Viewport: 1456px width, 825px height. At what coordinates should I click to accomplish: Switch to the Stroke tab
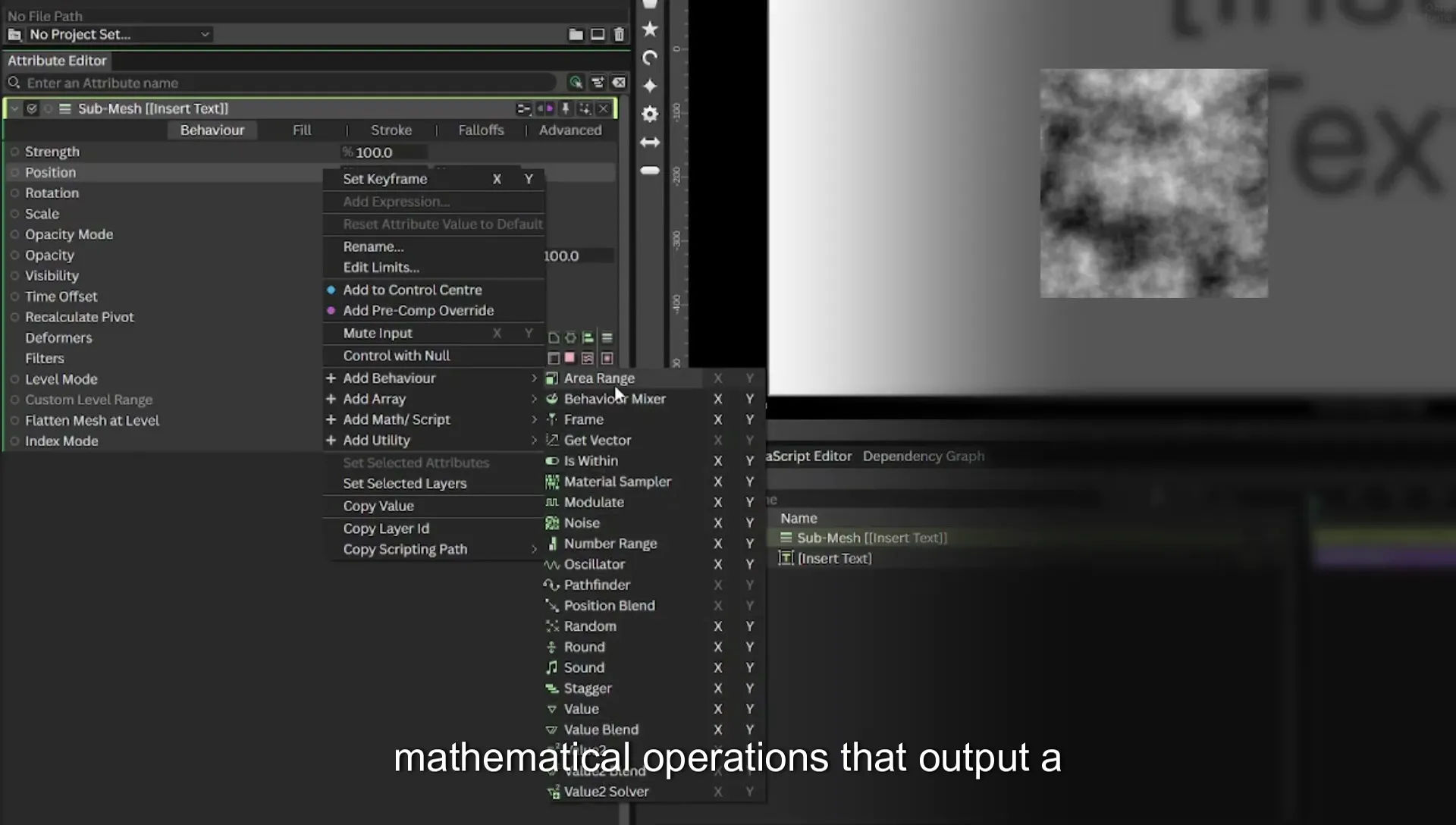tap(391, 130)
